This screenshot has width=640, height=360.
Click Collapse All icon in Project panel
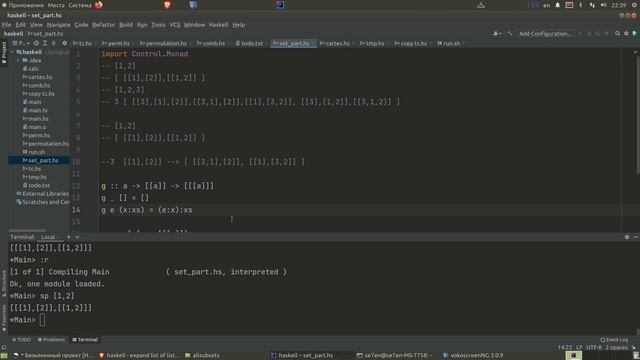53,43
